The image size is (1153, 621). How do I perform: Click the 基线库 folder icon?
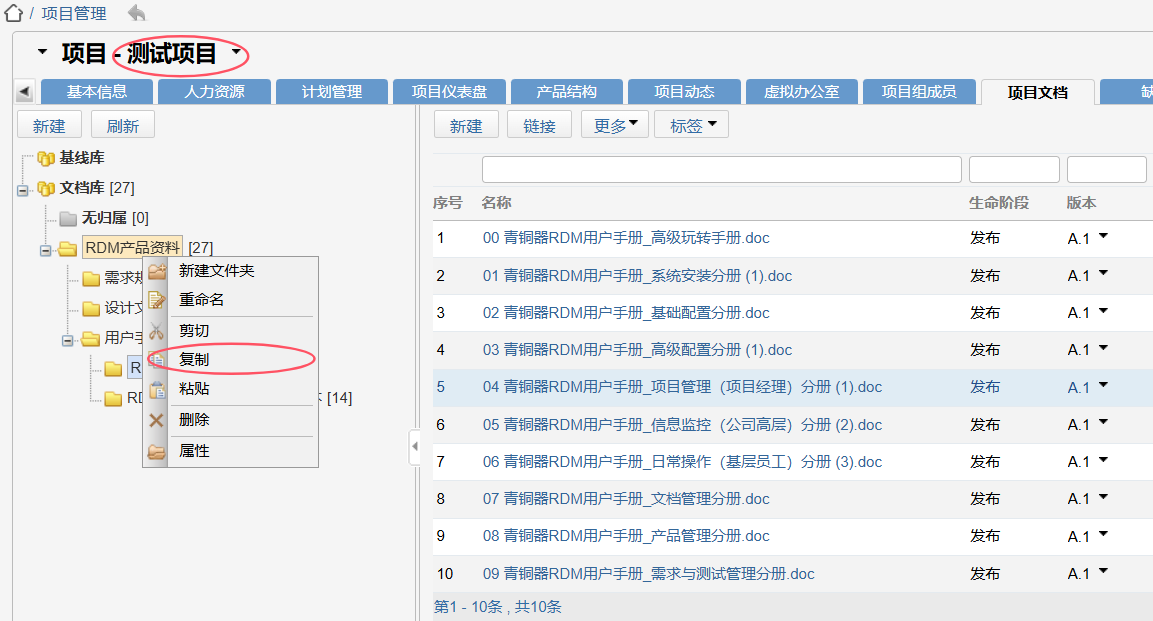coord(46,158)
